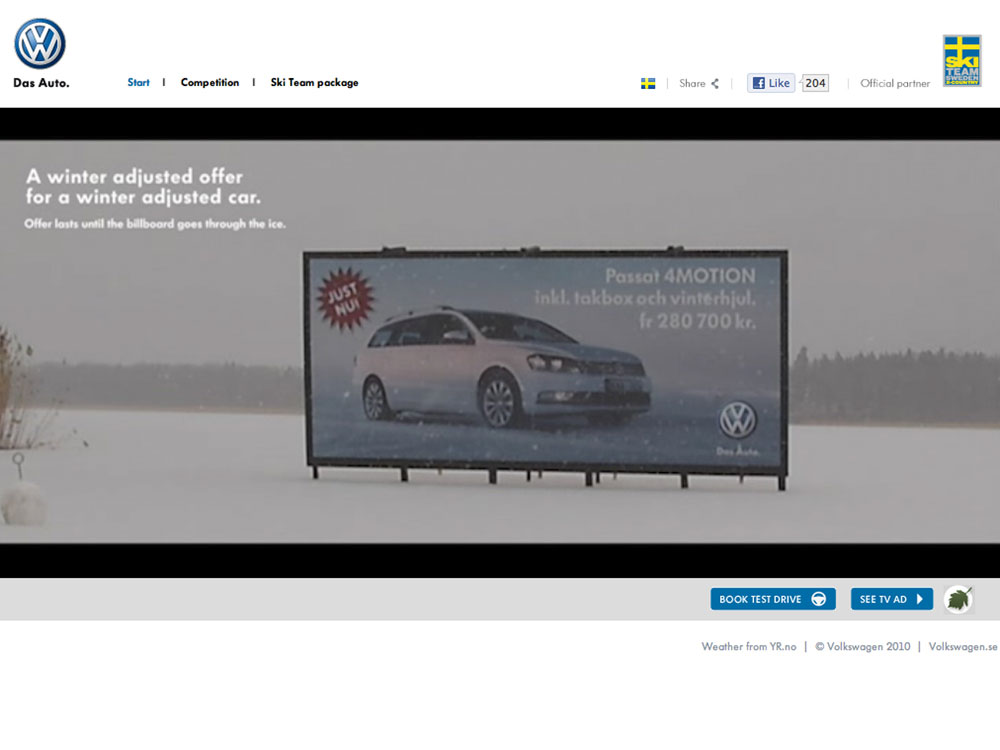
Task: Click the Book Test Drive button
Action: click(x=773, y=599)
